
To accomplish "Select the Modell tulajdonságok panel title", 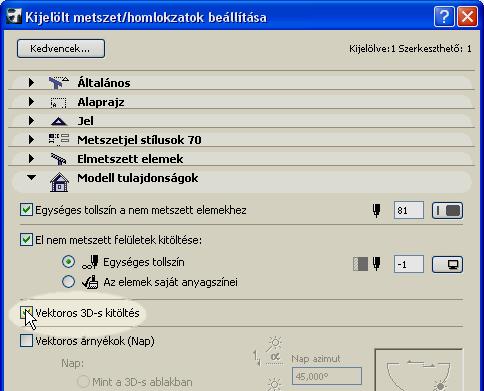I will point(138,178).
